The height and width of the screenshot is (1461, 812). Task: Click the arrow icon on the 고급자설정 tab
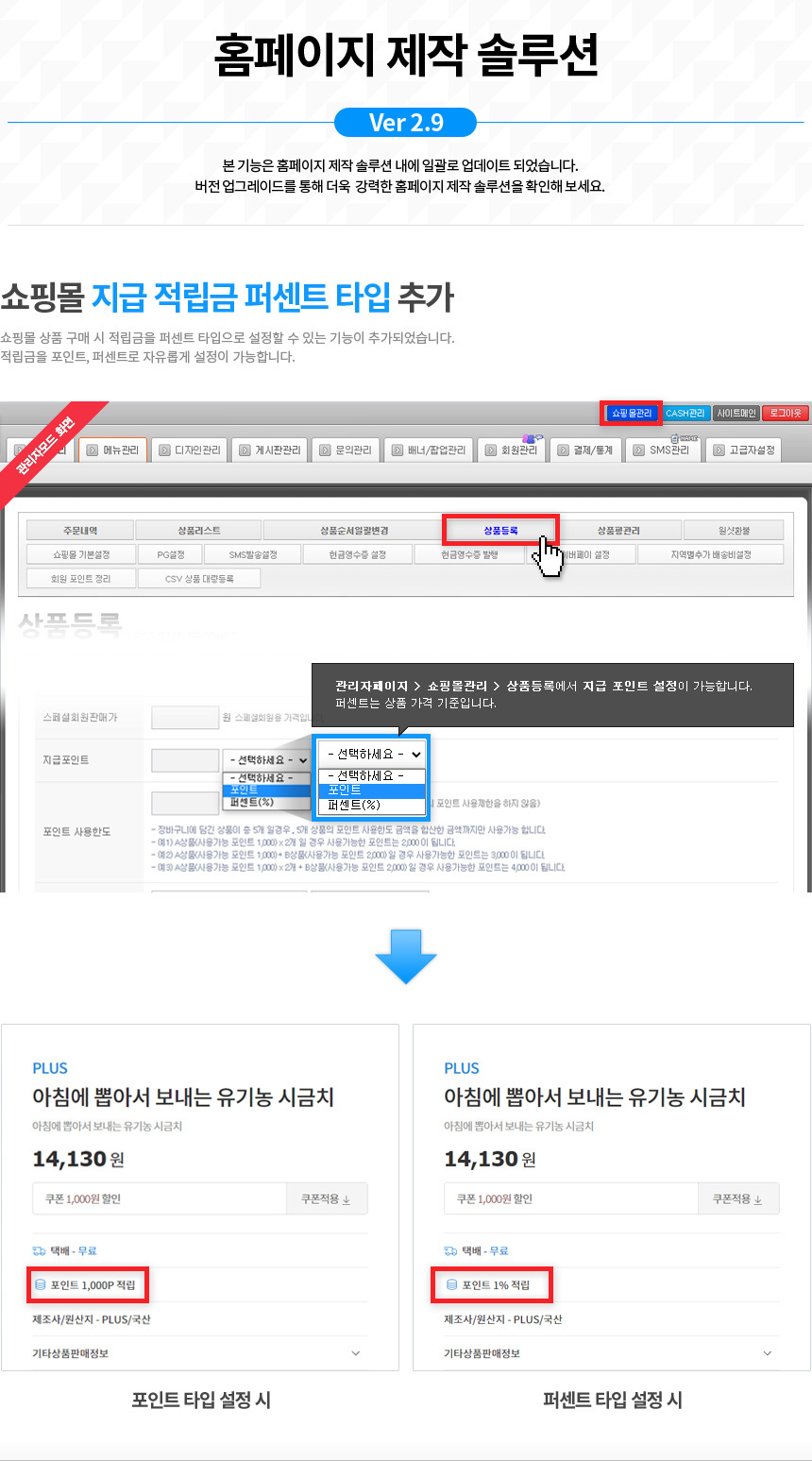click(x=719, y=450)
